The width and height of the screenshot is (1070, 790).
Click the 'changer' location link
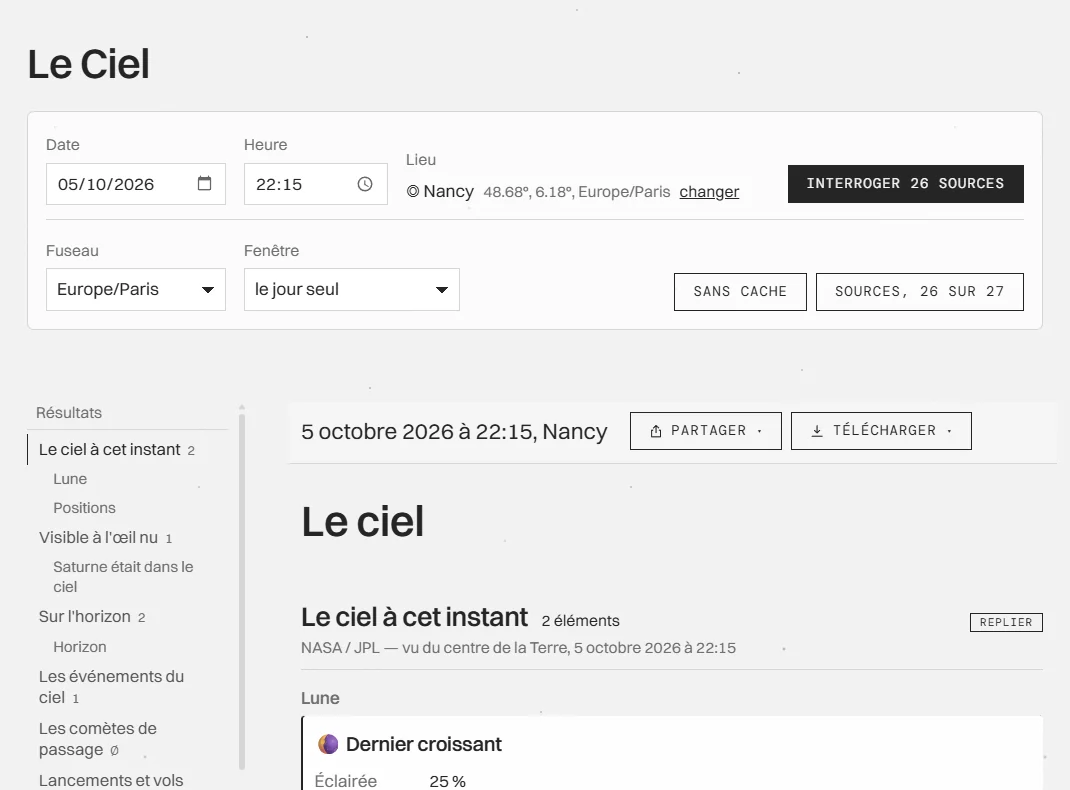point(709,192)
